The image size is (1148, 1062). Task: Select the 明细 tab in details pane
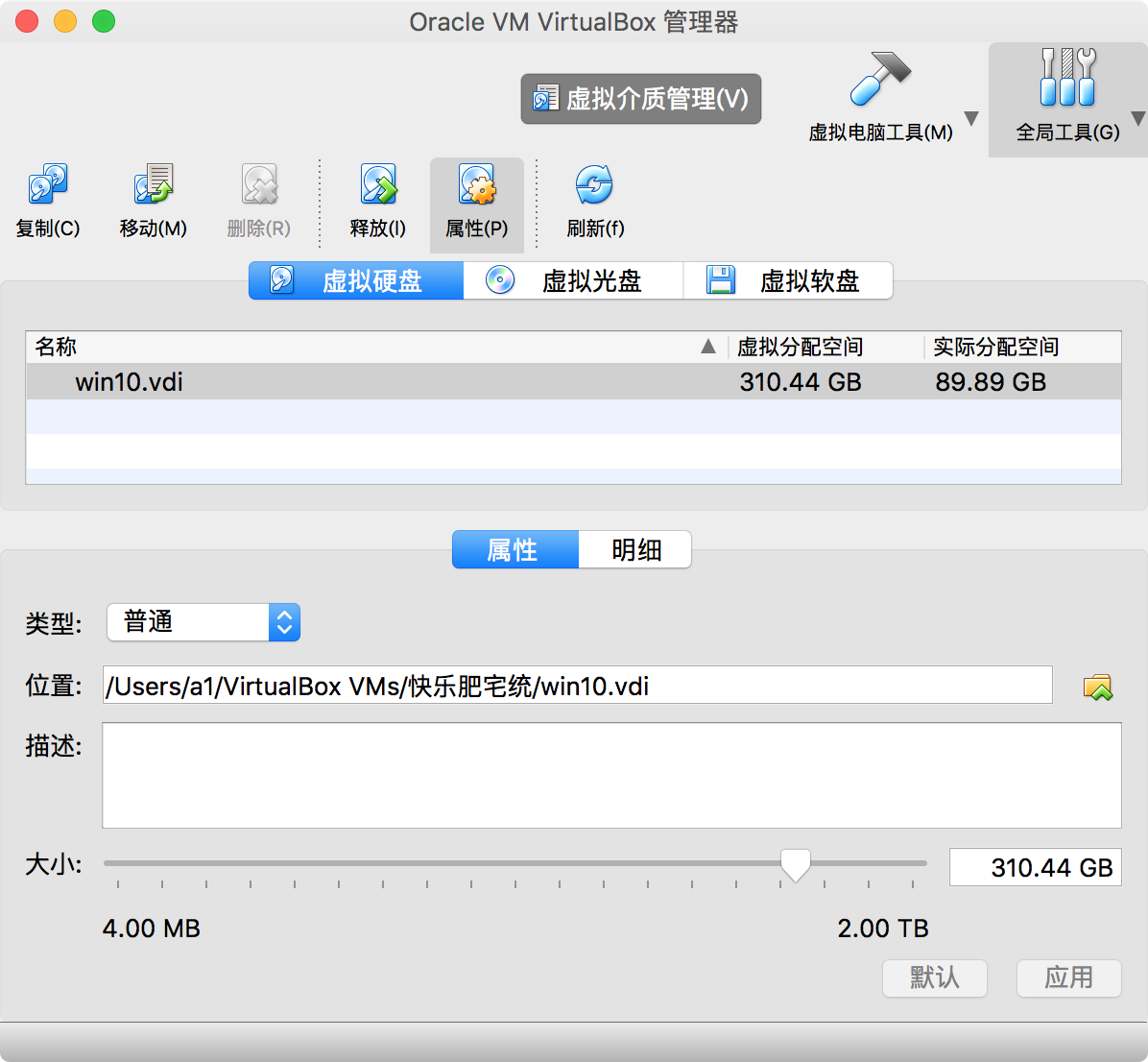click(x=635, y=549)
